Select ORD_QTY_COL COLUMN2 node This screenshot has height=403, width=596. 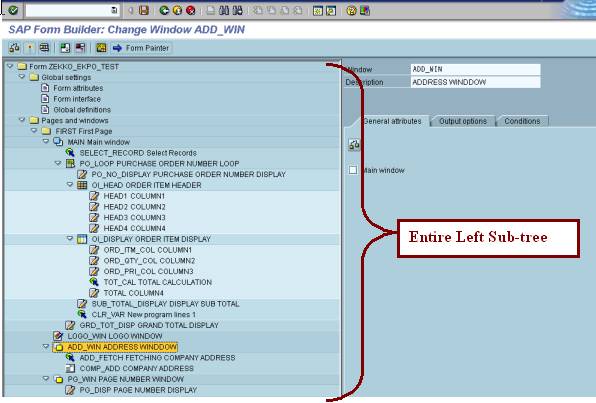(149, 260)
